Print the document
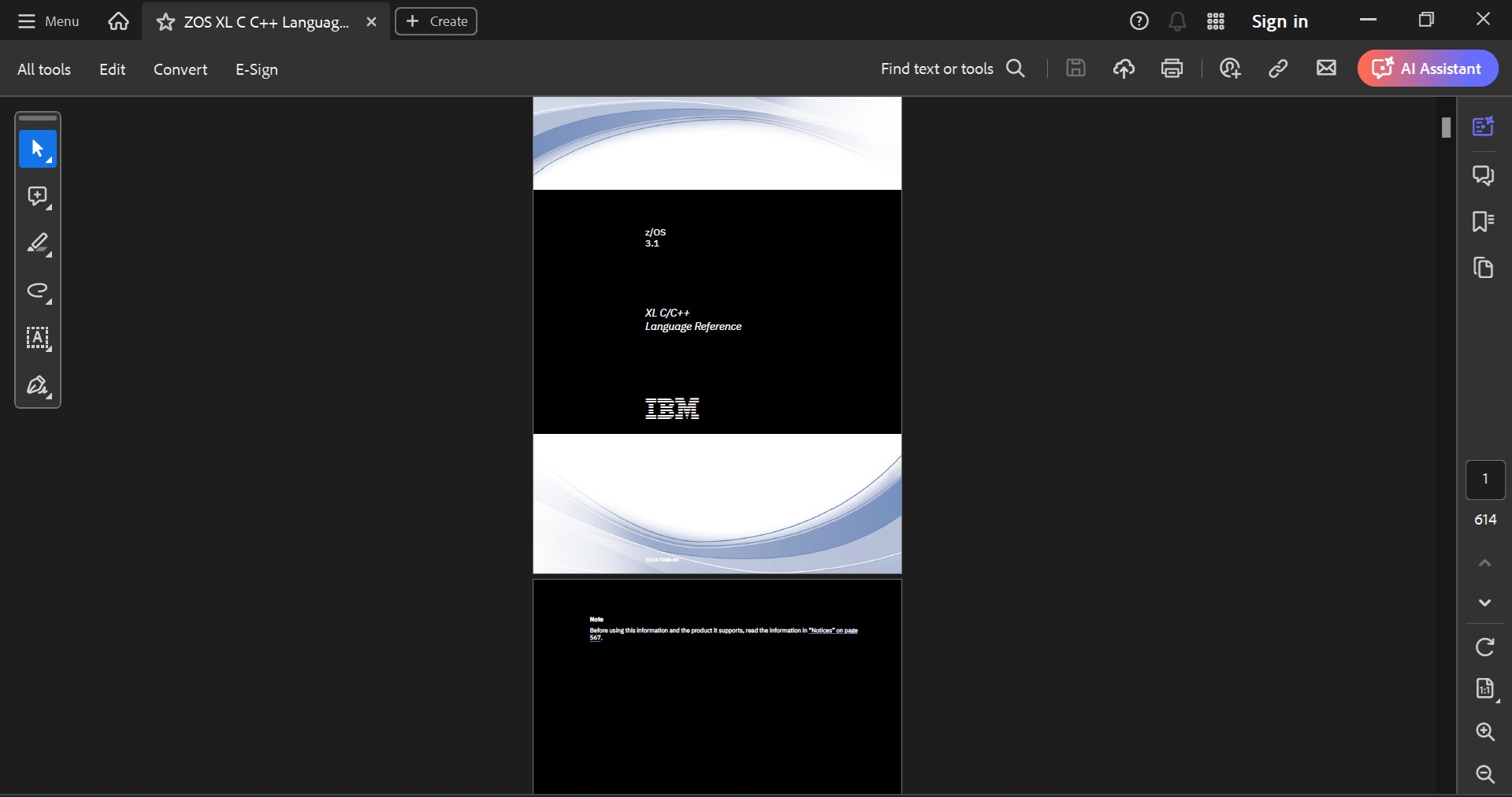 tap(1172, 69)
